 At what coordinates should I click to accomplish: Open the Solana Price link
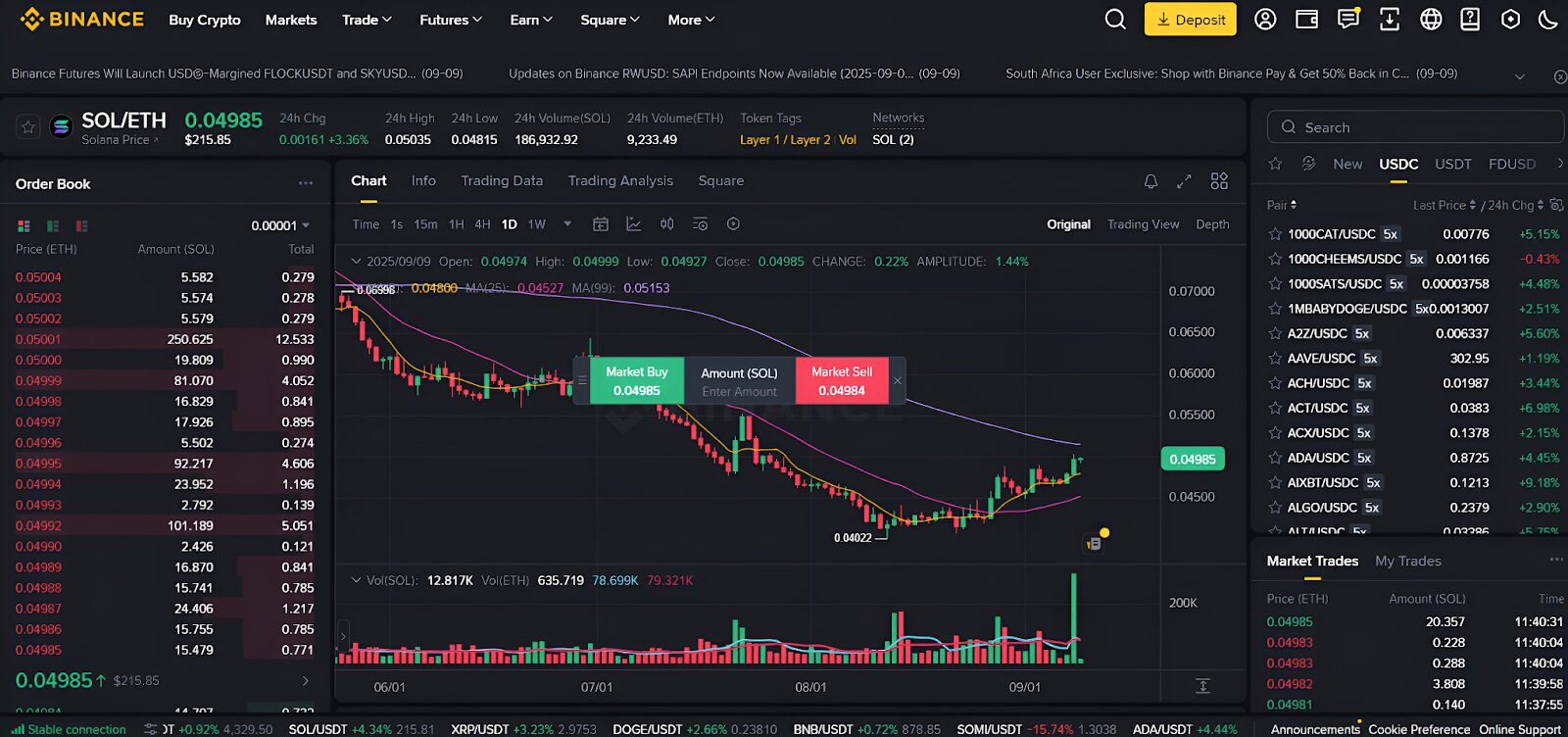coord(120,140)
